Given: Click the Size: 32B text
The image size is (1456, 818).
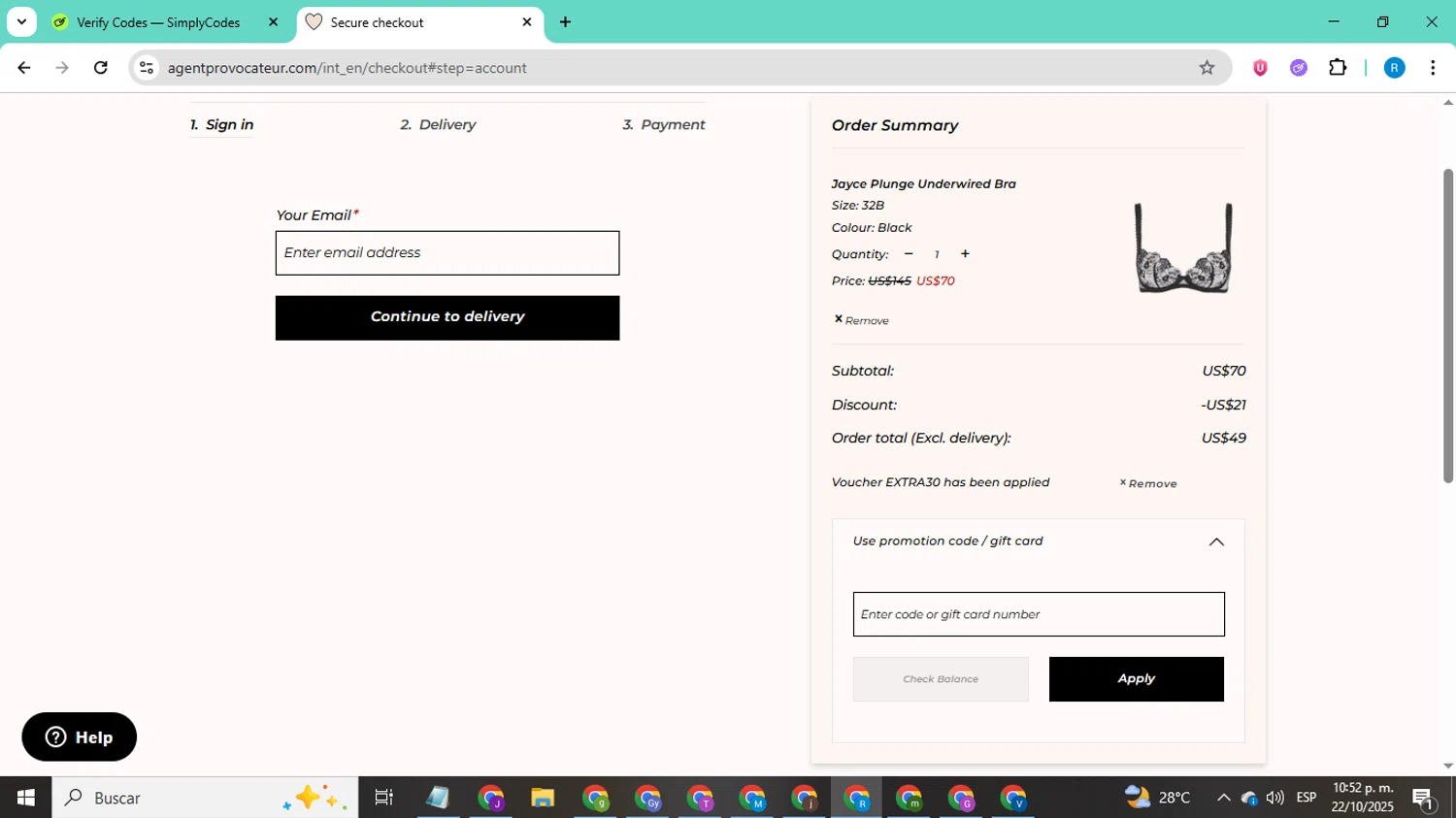Looking at the screenshot, I should point(858,206).
